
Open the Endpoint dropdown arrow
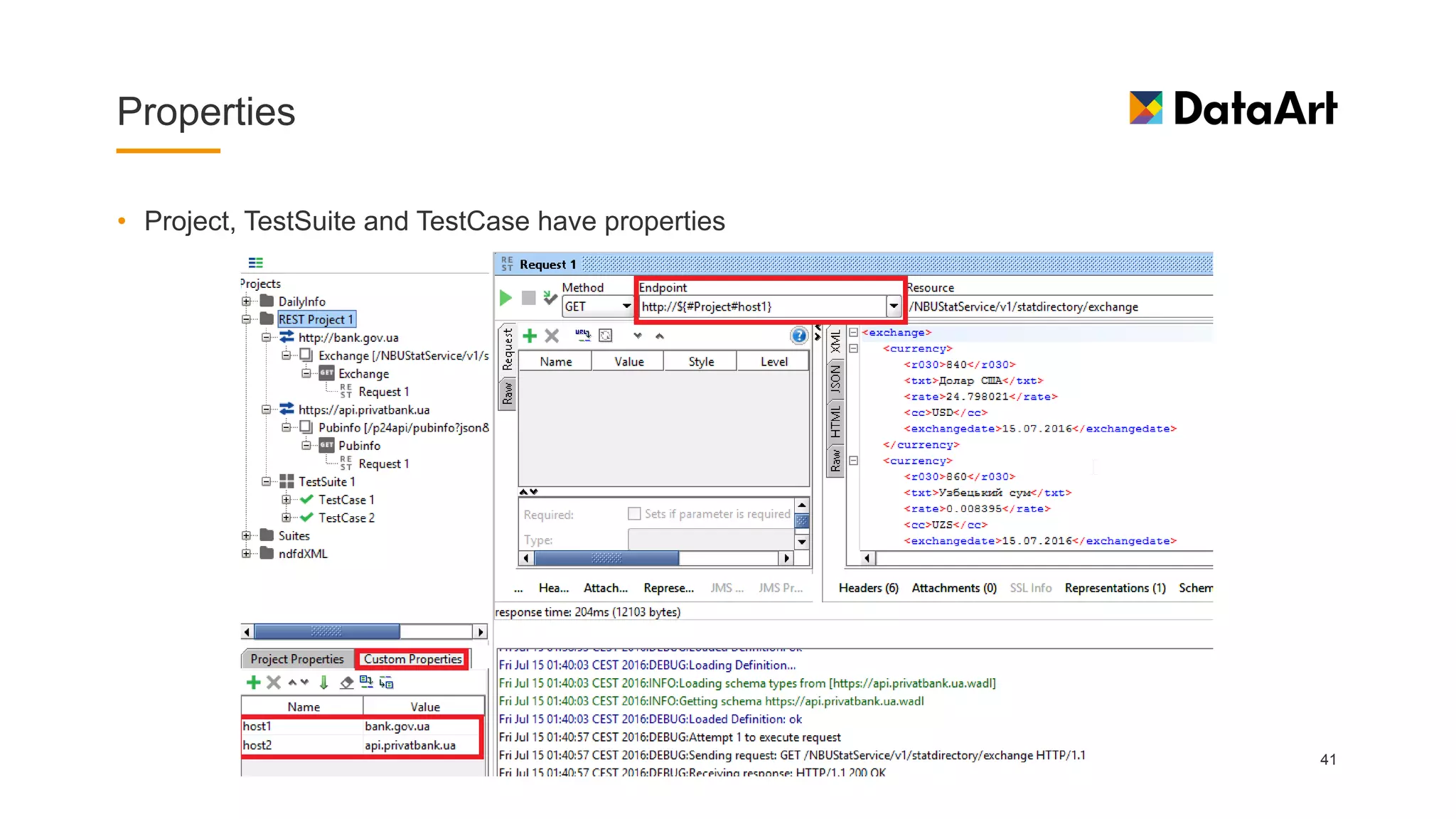tap(893, 306)
